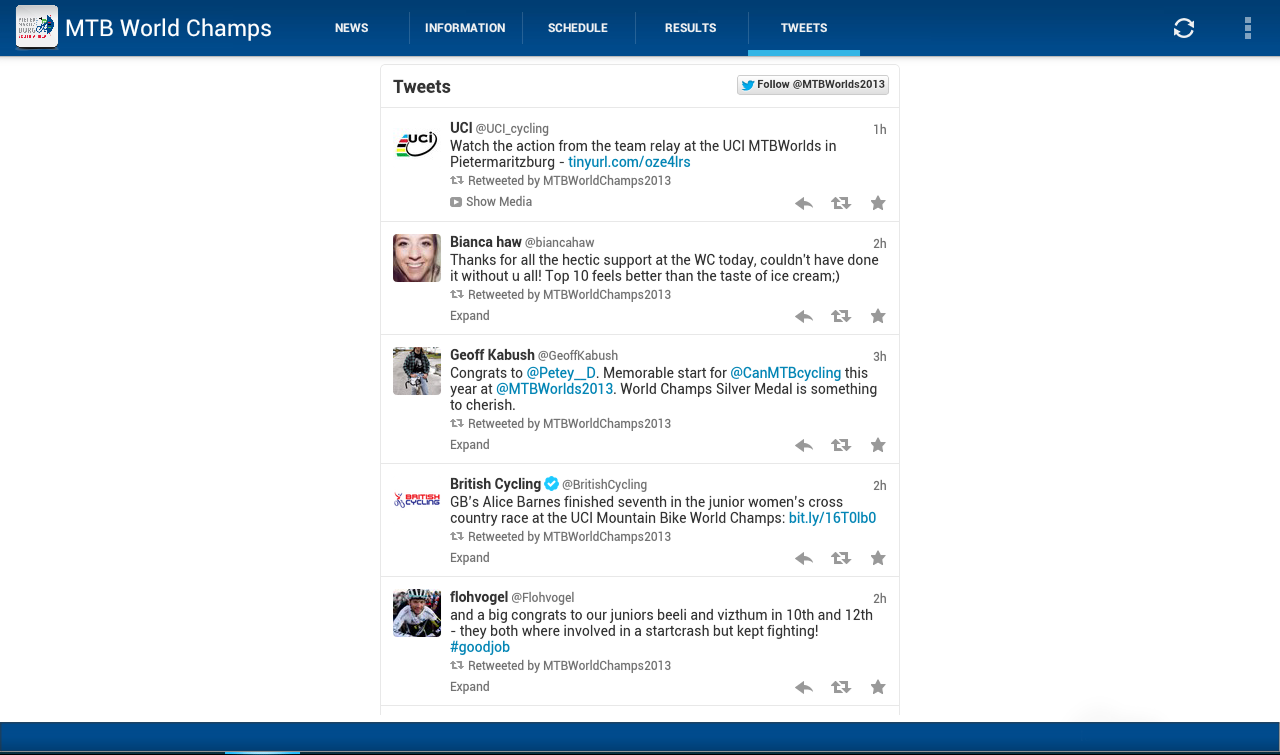Open the @UCI_cycling handle
The width and height of the screenshot is (1280, 755).
[x=512, y=129]
